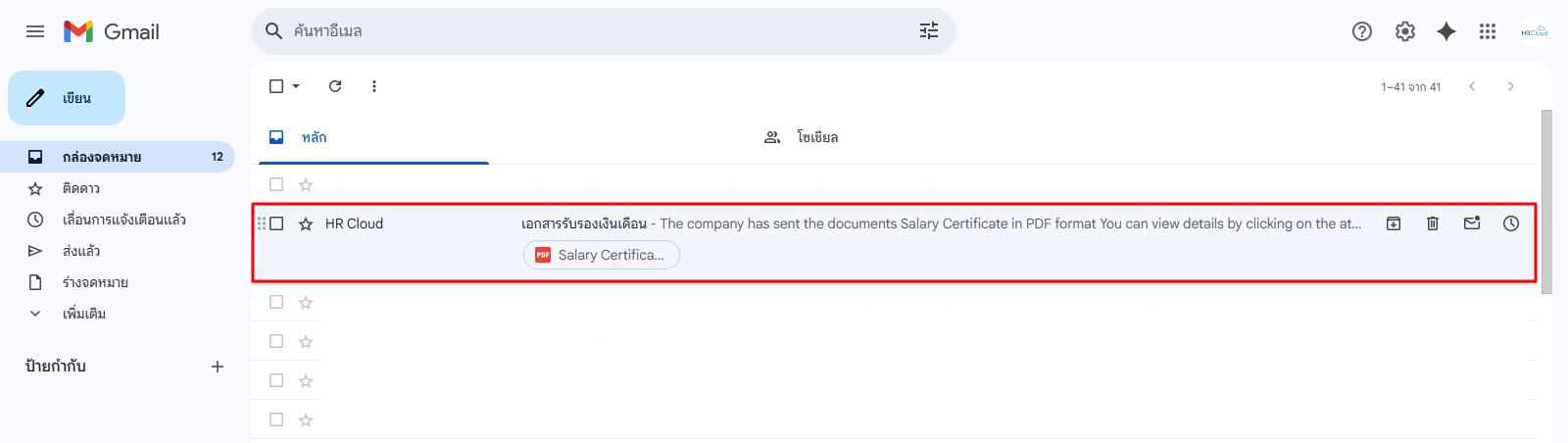Expand the เพิ่มเติม sidebar section
1568x443 pixels.
point(83,314)
